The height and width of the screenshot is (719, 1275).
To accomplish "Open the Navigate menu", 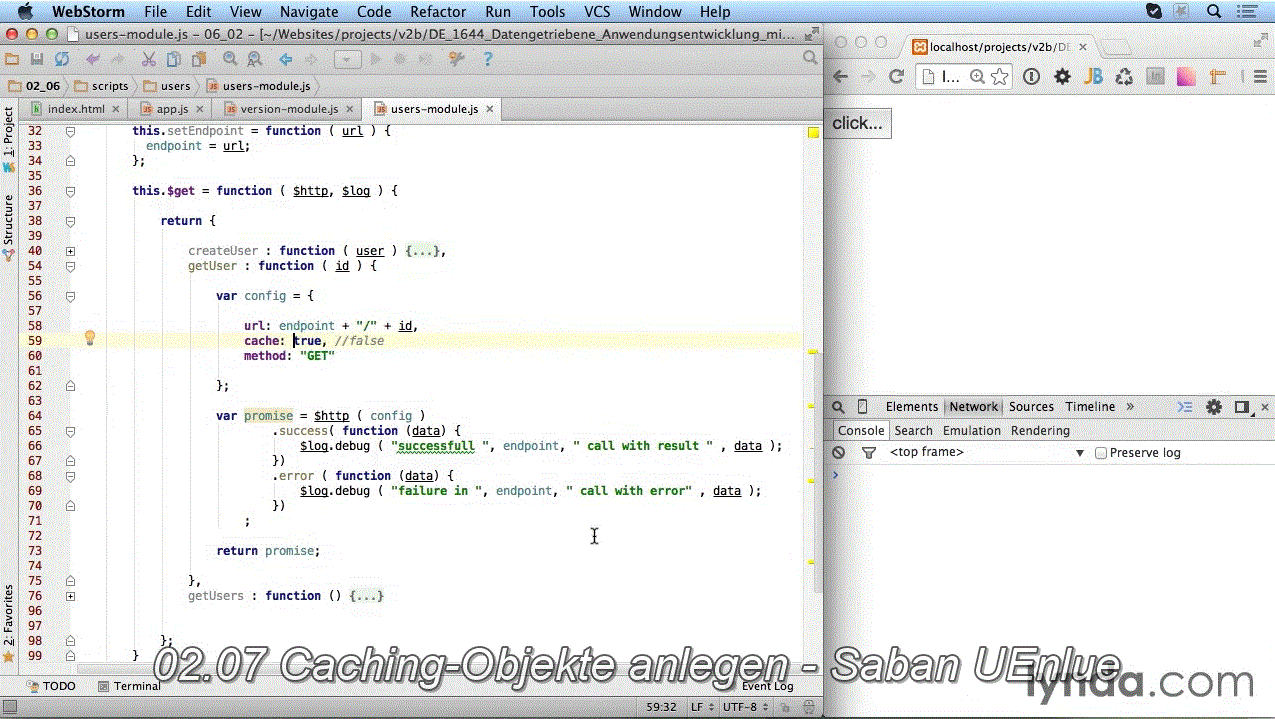I will click(309, 12).
